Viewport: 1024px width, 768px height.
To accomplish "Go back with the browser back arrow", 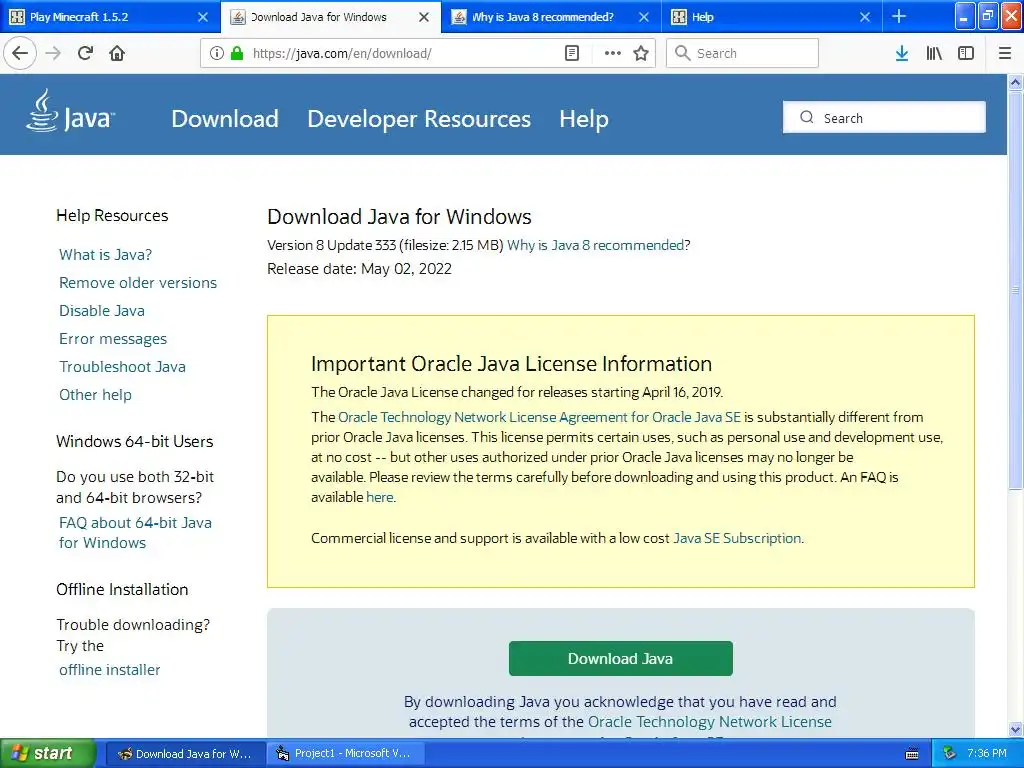I will (x=20, y=53).
